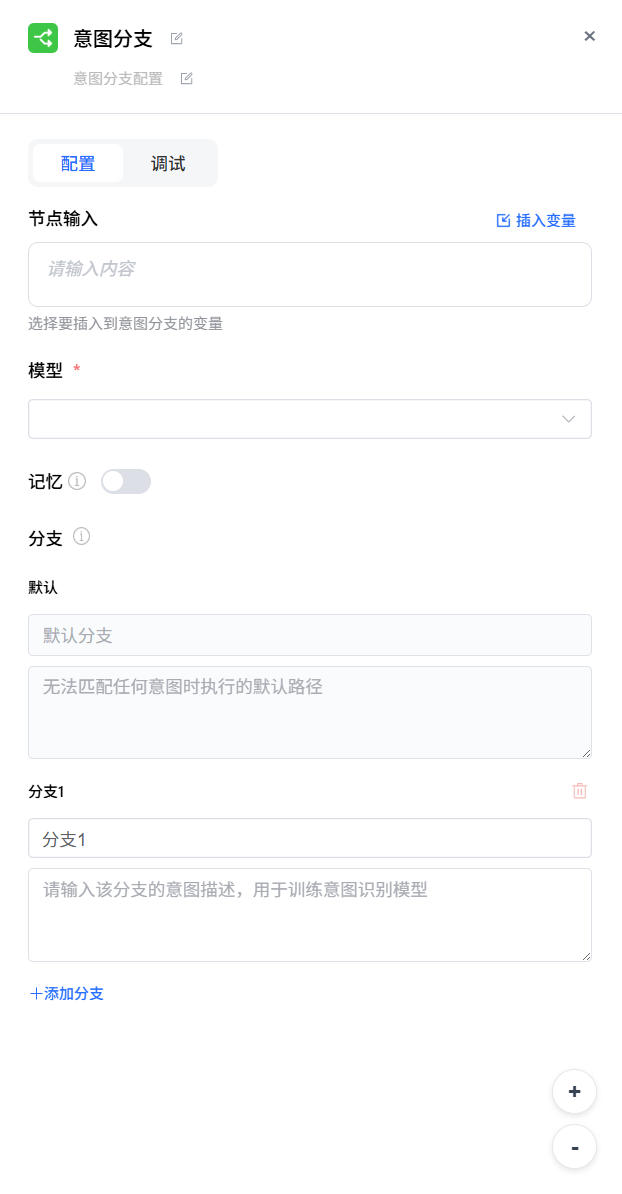The image size is (622, 1194).
Task: Toggle the 记忆 memory switch
Action: pos(126,482)
